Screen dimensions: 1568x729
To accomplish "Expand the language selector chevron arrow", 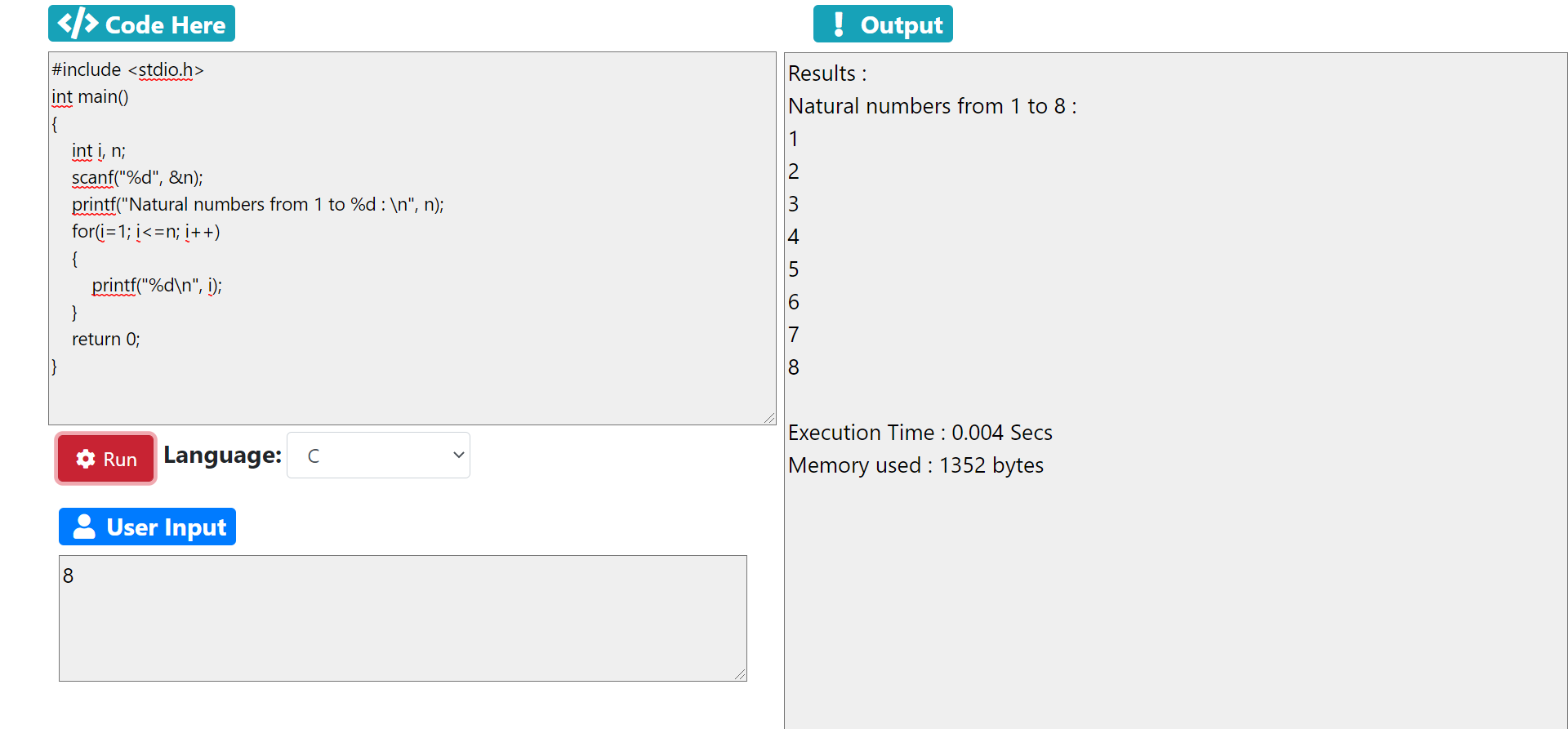I will coord(458,456).
